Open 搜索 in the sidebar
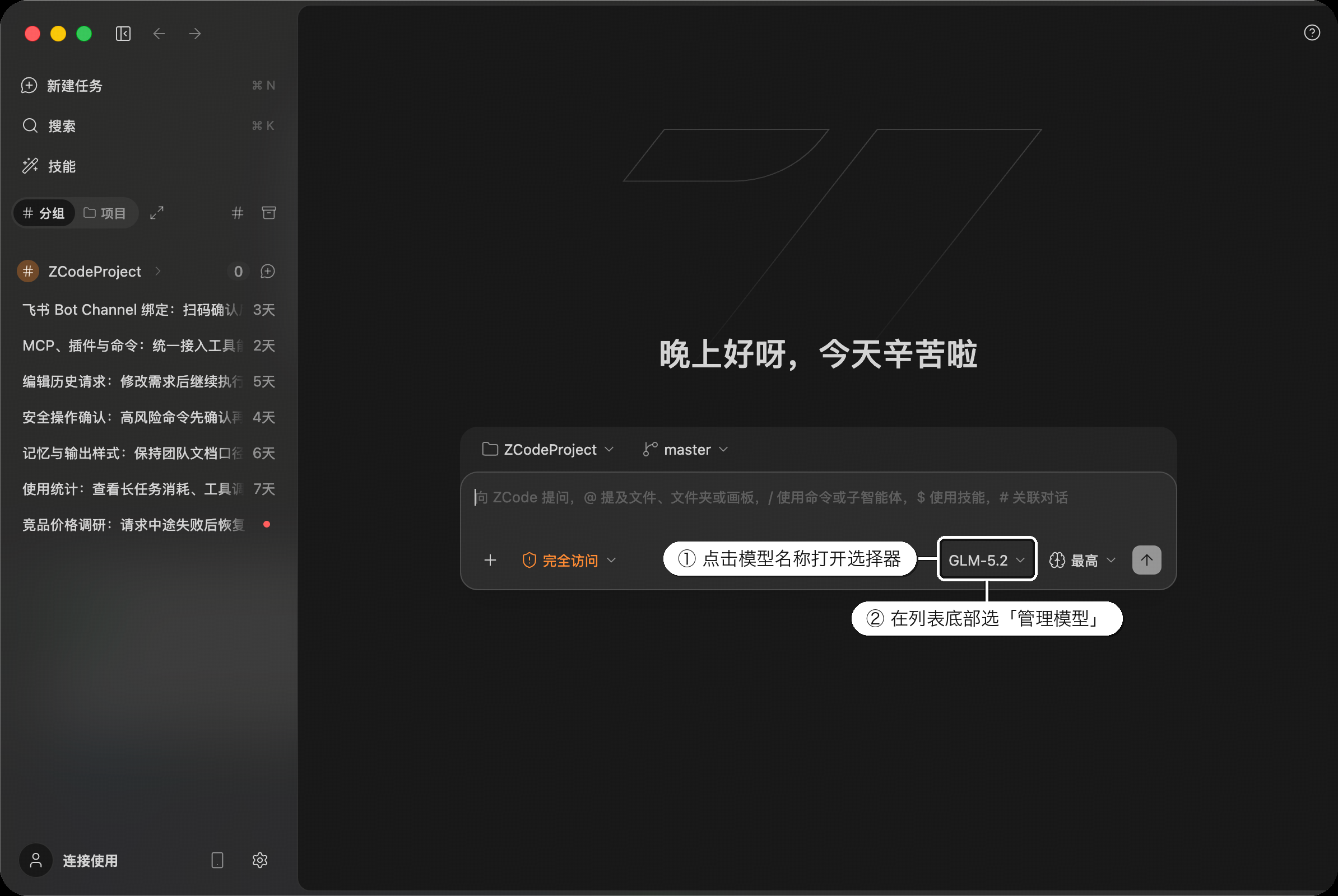Screen dimensions: 1338x896 click(x=147, y=125)
